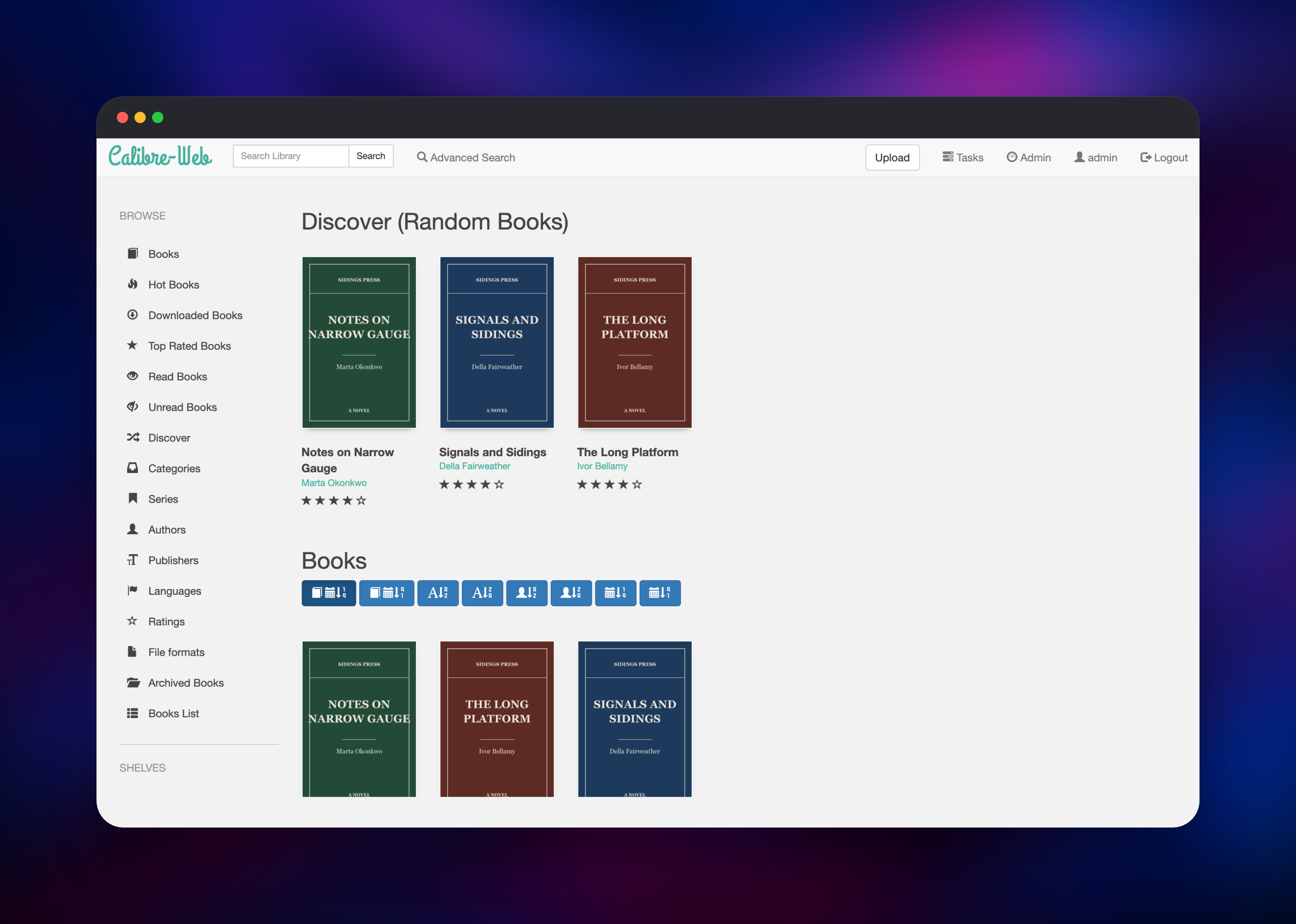Open Languages flag icon
This screenshot has height=924, width=1296.
pyautogui.click(x=133, y=591)
